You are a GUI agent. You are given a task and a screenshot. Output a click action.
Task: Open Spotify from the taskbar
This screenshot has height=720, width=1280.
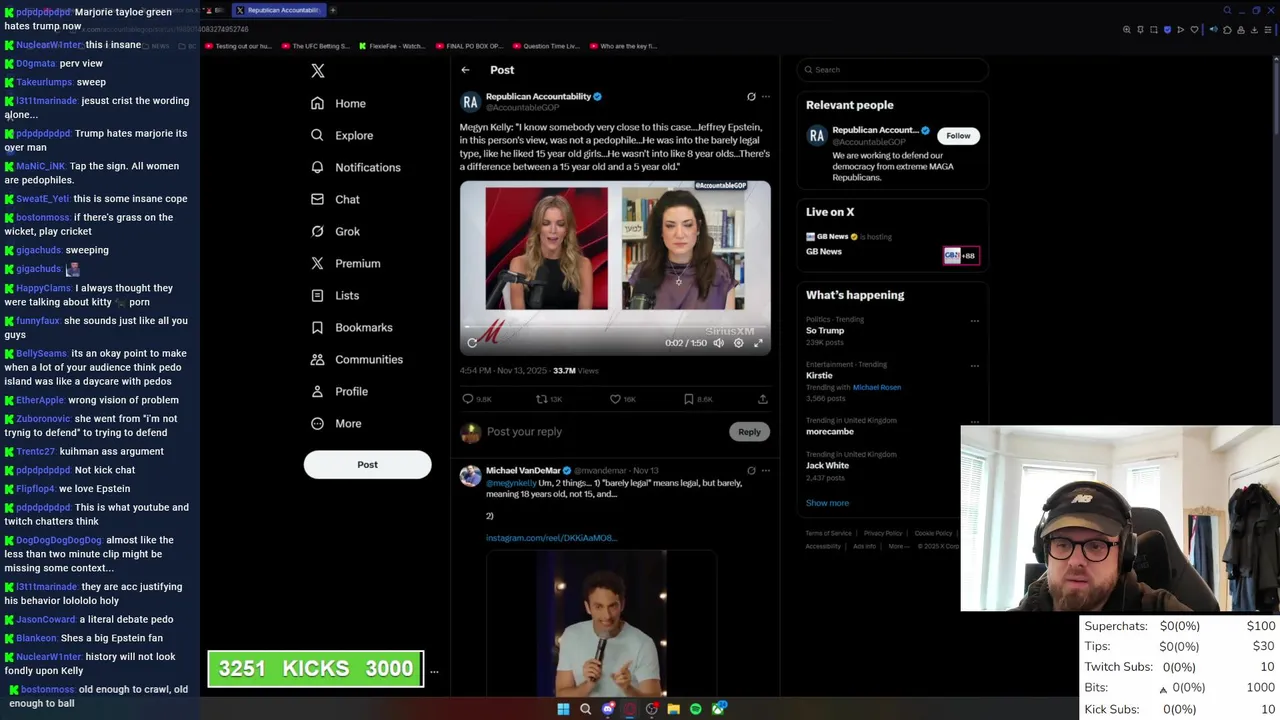tap(696, 709)
